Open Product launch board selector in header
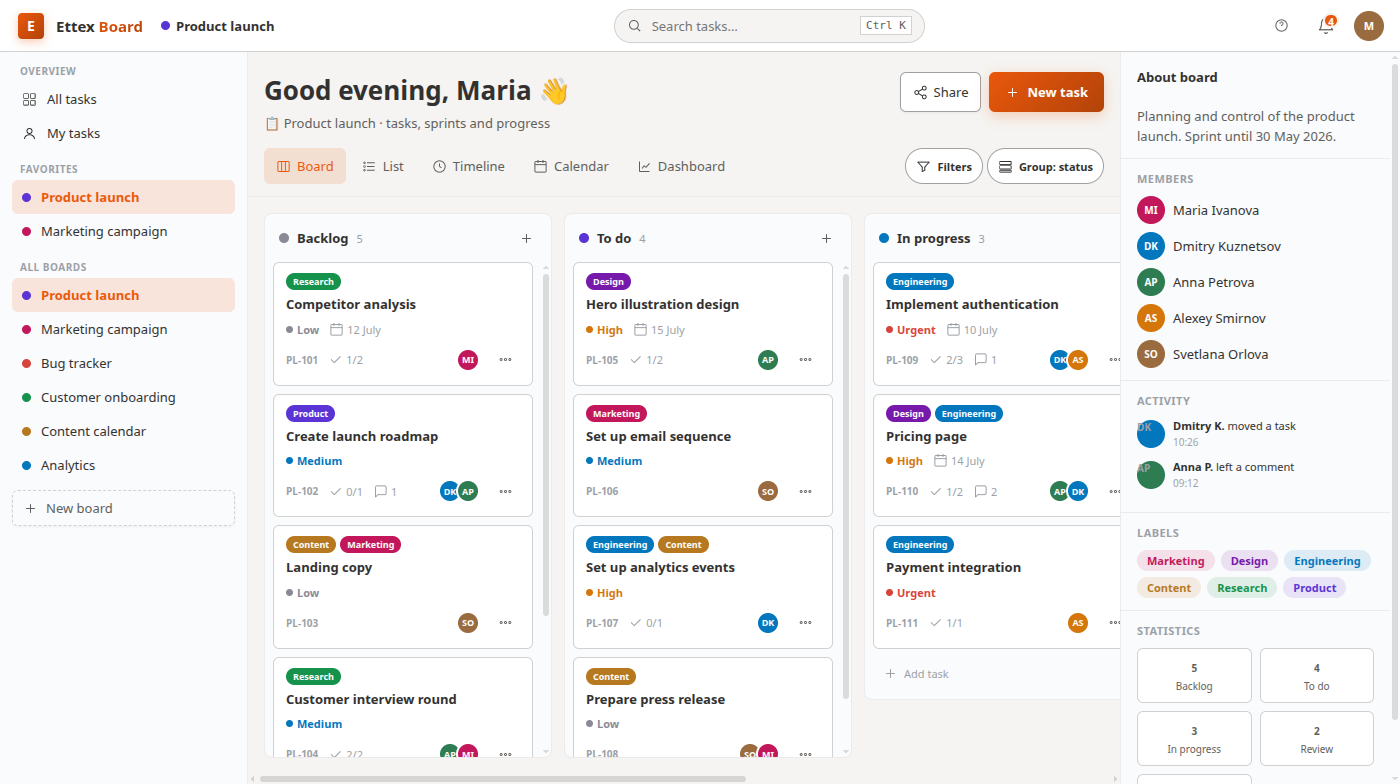This screenshot has height=784, width=1400. point(217,26)
